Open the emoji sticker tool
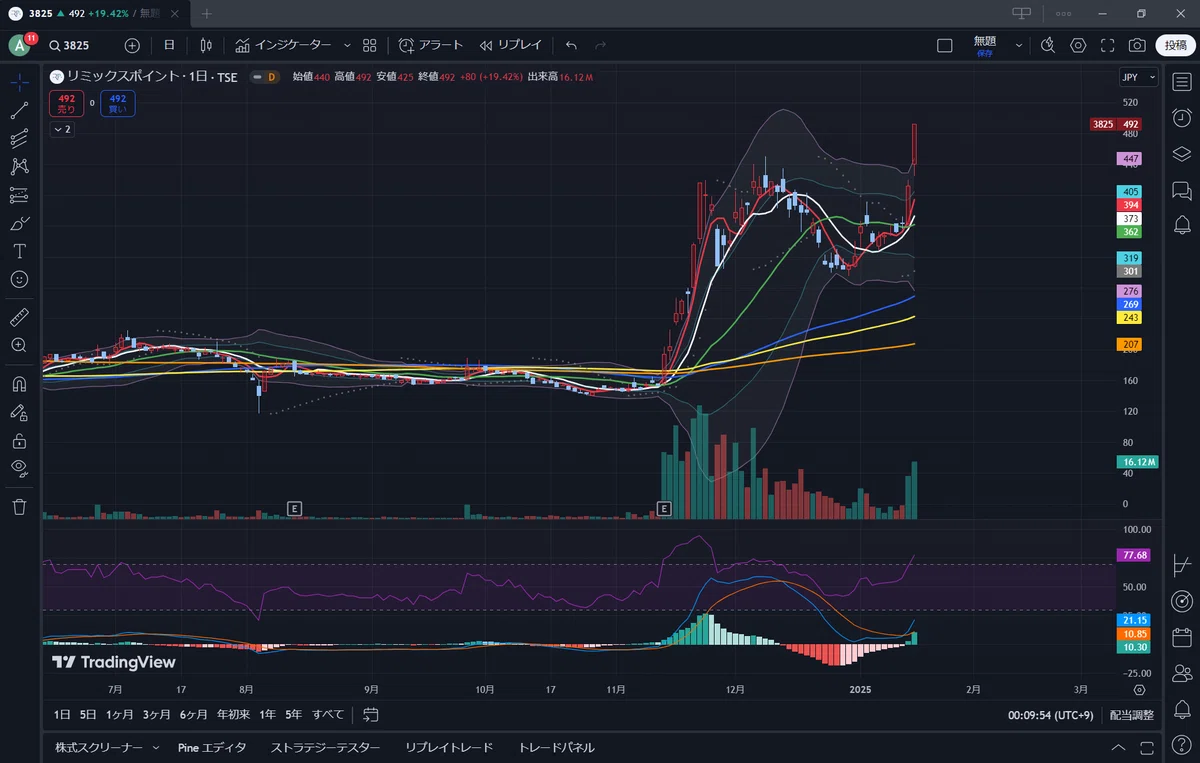 pos(19,279)
